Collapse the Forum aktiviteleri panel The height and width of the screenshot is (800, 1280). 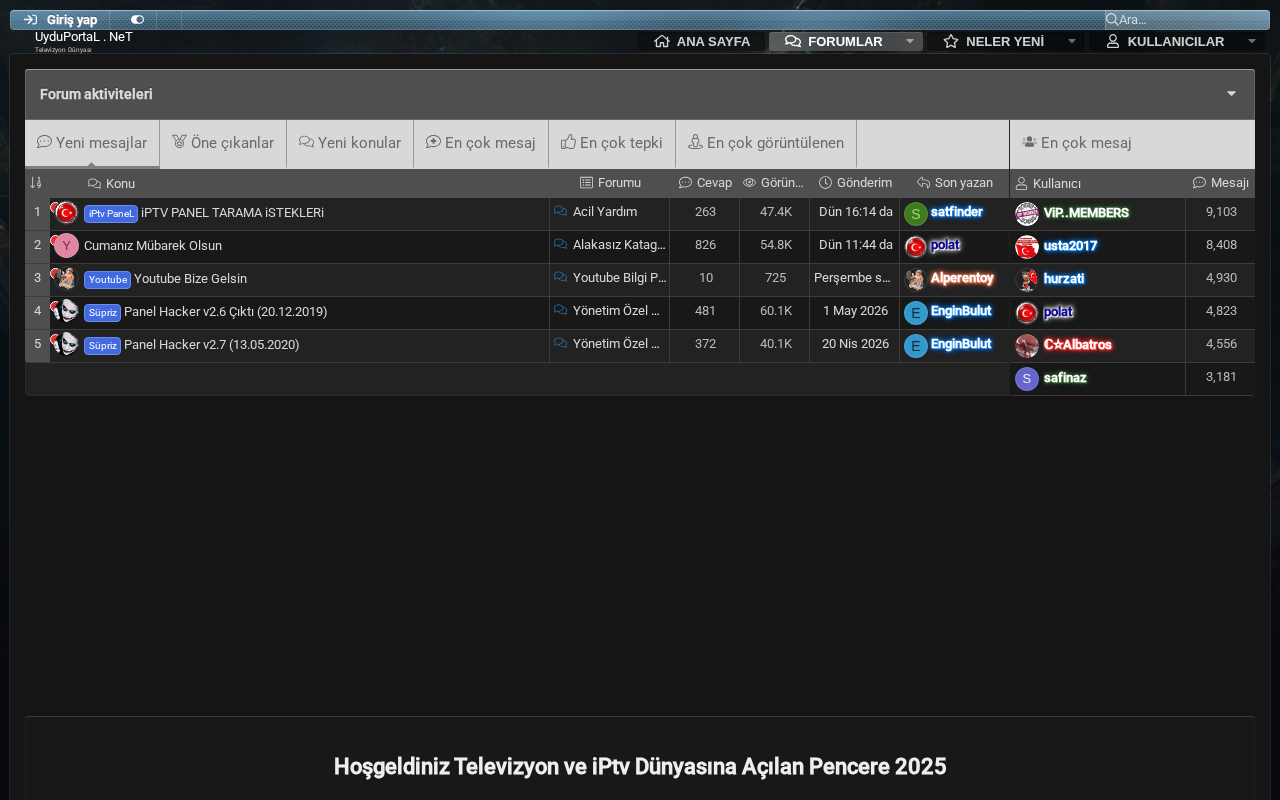click(x=1231, y=94)
